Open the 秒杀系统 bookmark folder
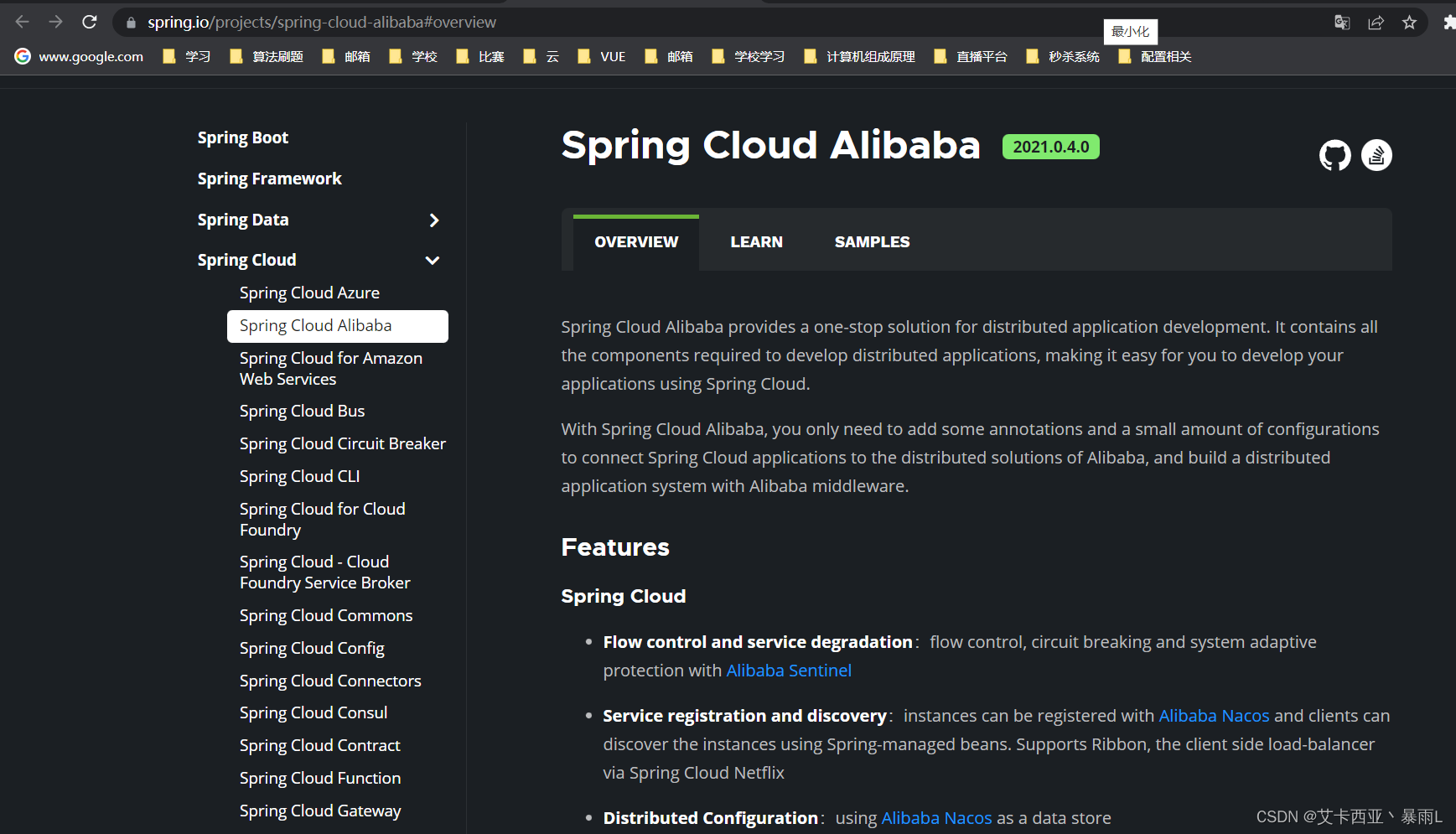 (1063, 56)
